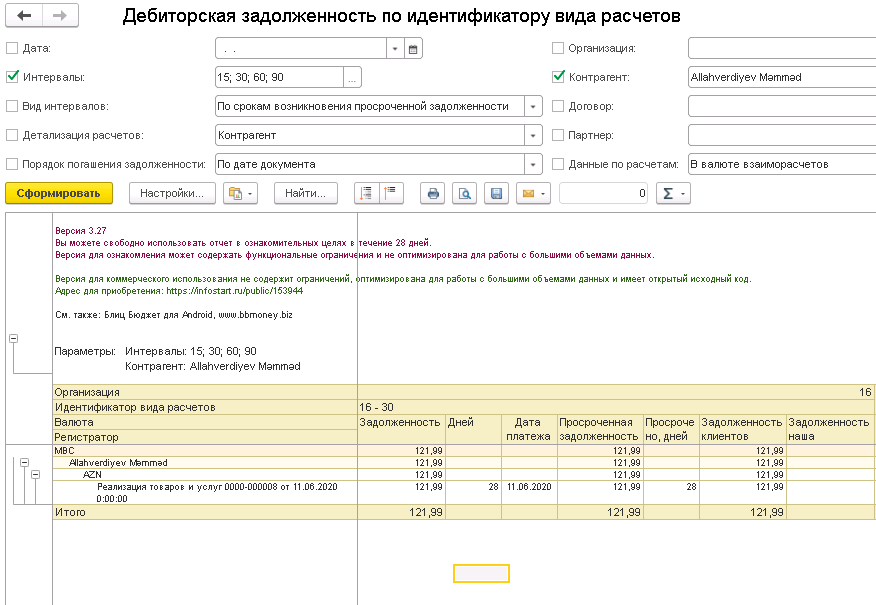
Task: Collapse the AZN currency group
Action: pos(35,474)
